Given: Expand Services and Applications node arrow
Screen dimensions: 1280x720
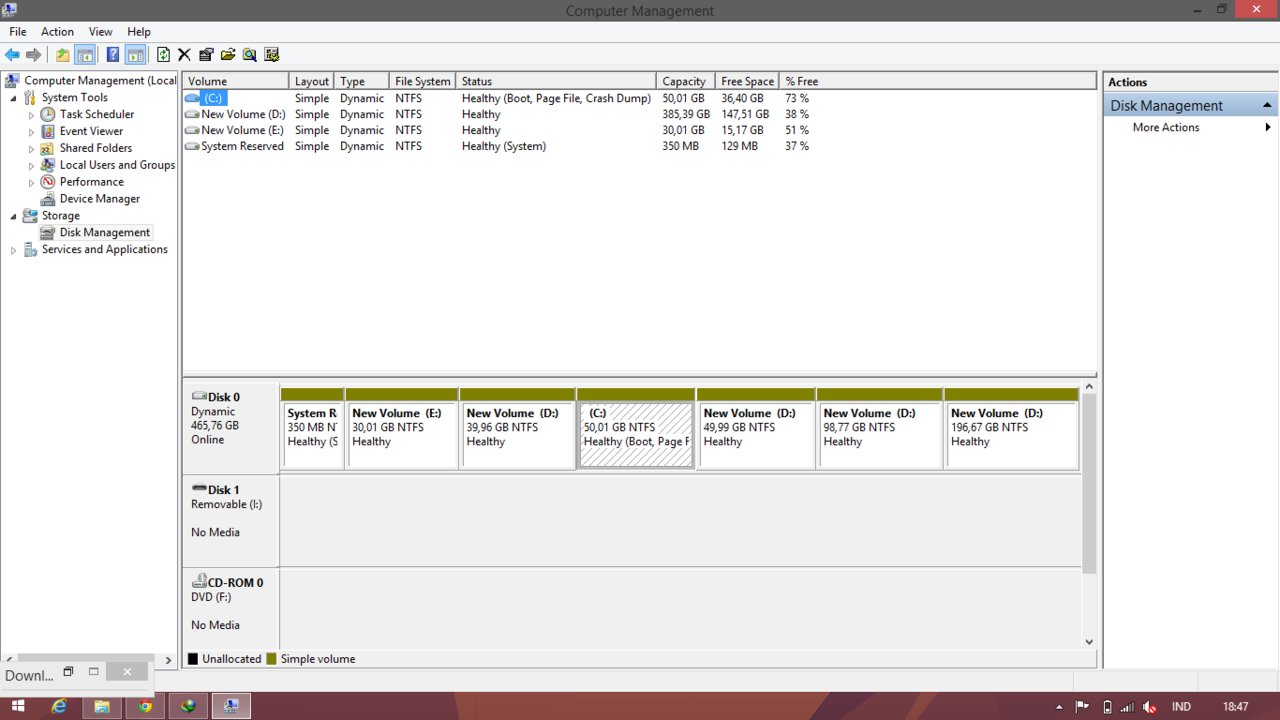Looking at the screenshot, I should 14,250.
